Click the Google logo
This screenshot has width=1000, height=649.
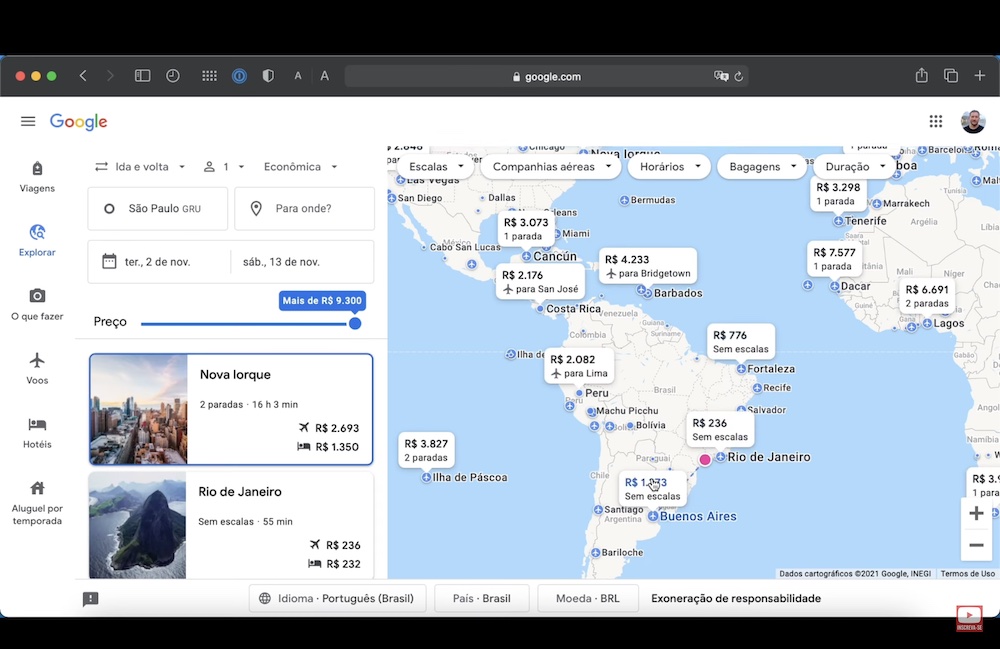tap(78, 122)
